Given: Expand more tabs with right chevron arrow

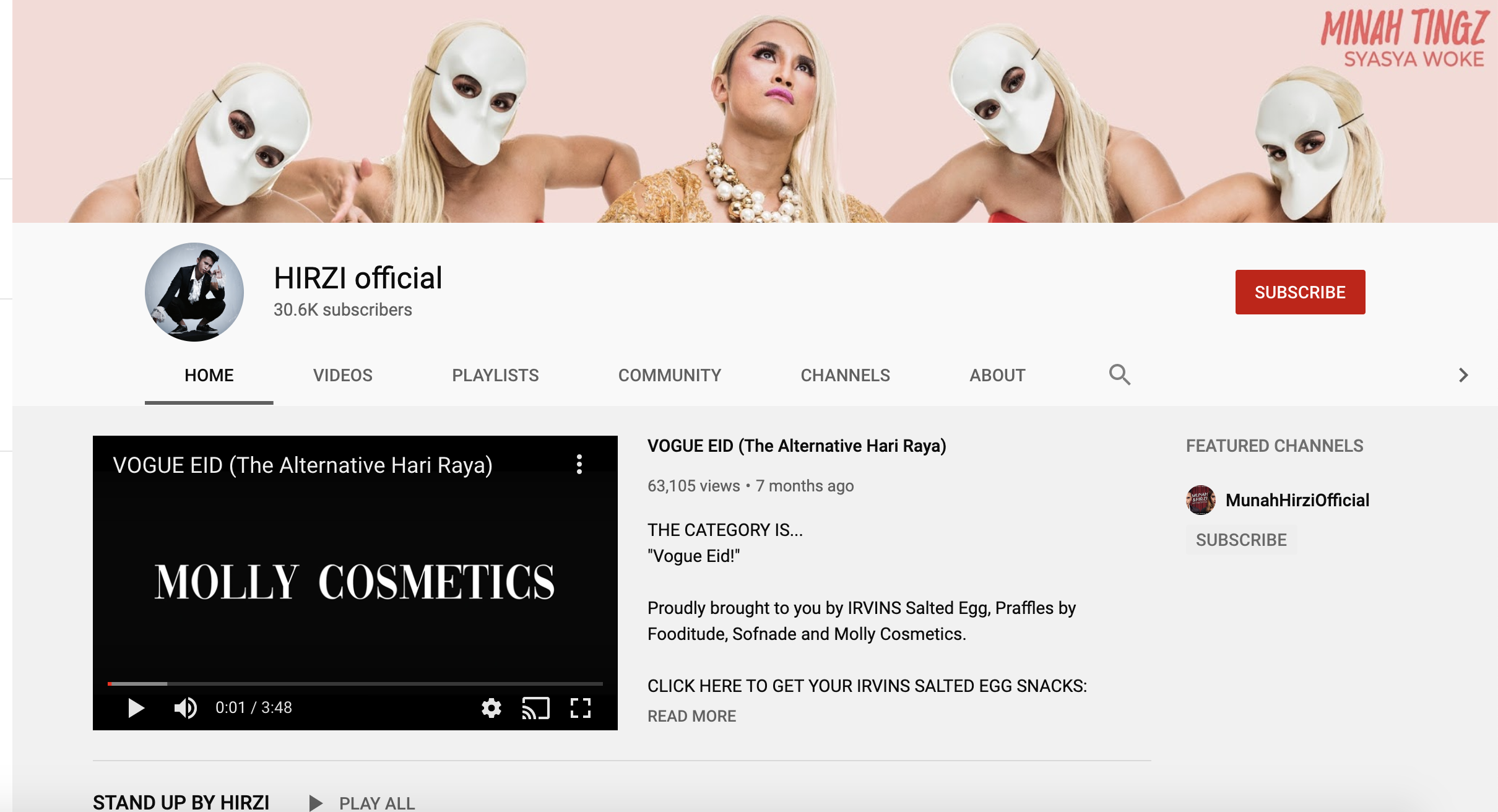Looking at the screenshot, I should coord(1463,375).
